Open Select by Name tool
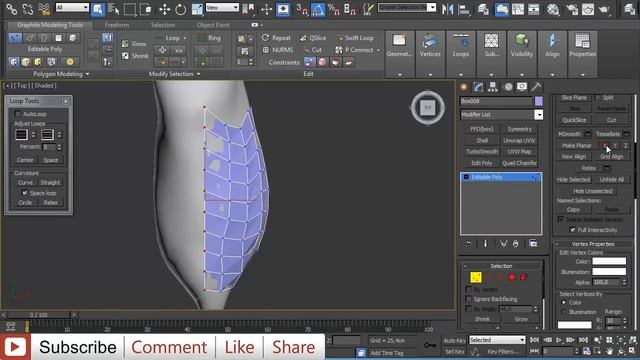 click(114, 9)
